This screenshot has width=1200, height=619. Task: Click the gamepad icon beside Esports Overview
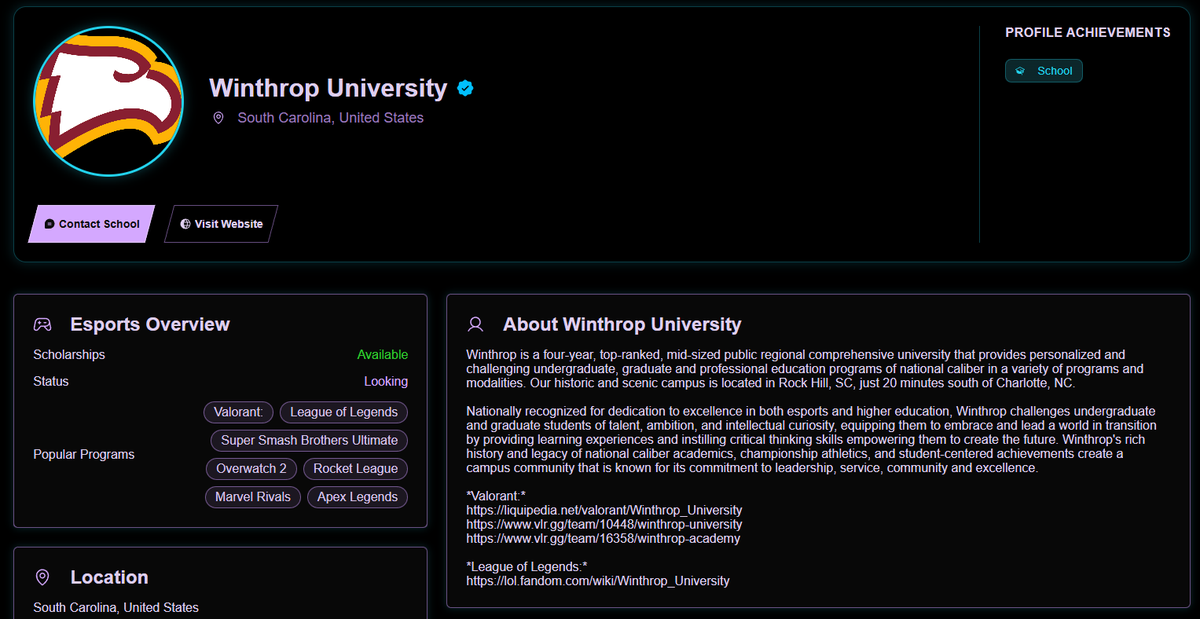tap(42, 324)
